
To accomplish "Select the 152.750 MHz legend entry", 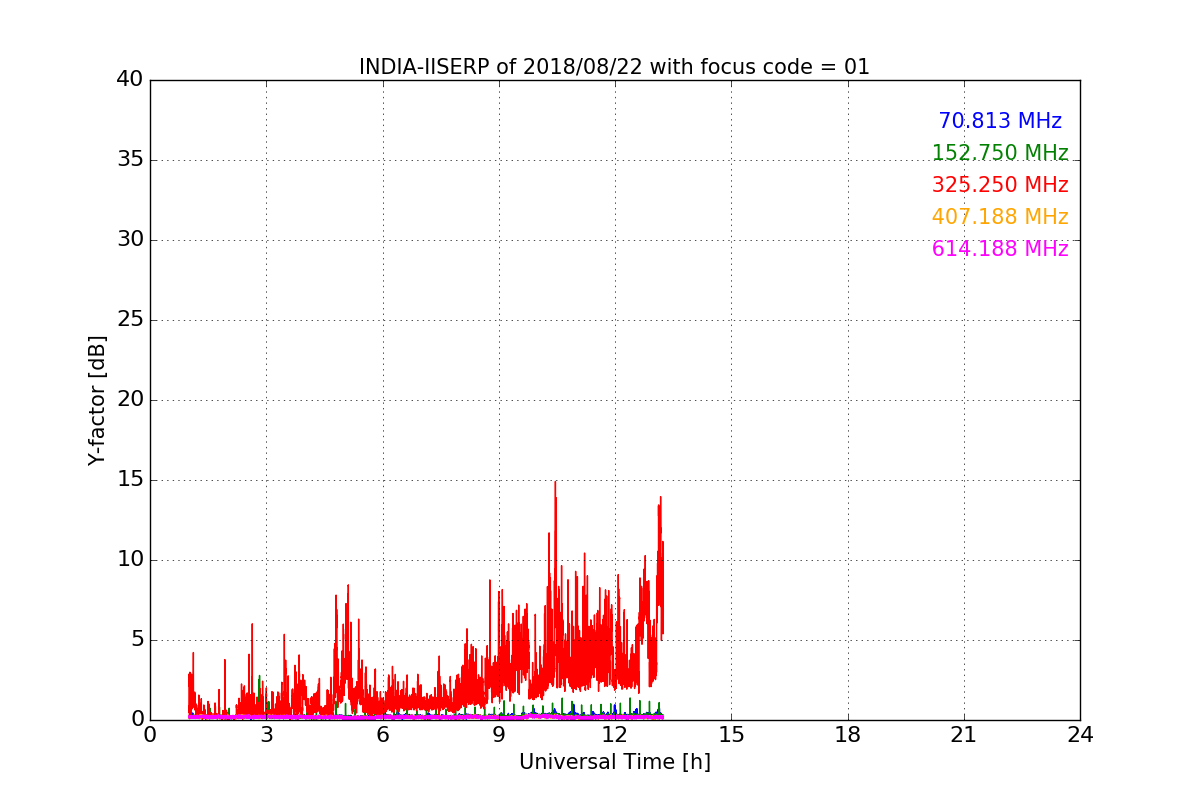I will click(1000, 153).
